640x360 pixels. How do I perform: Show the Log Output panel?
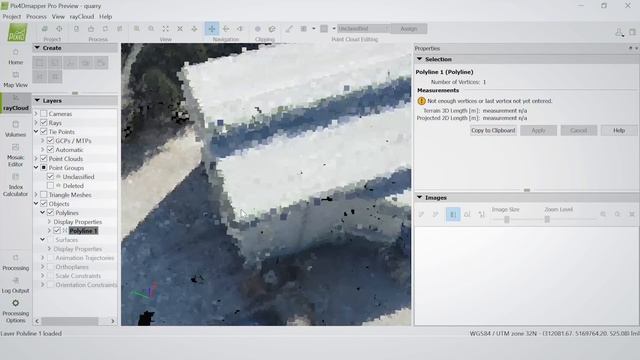click(x=16, y=285)
